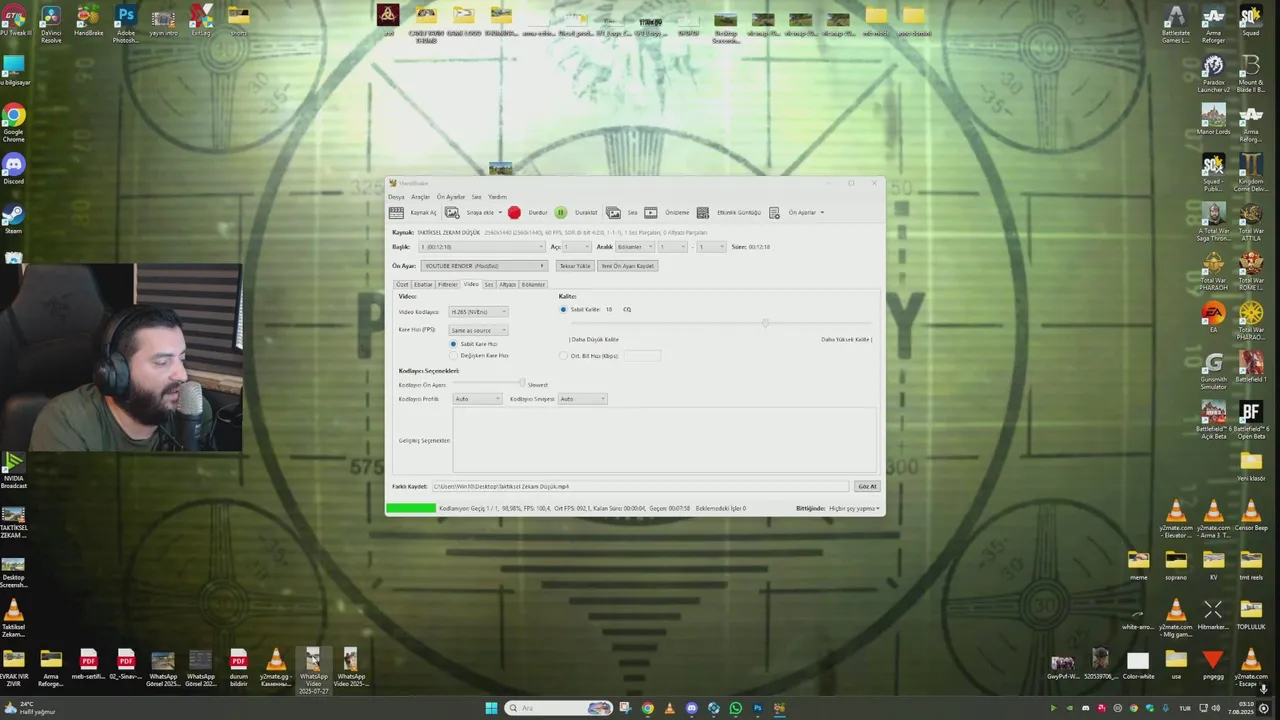Click the Photoshop taskbar icon
Viewport: 1280px width, 720px height.
tap(757, 708)
